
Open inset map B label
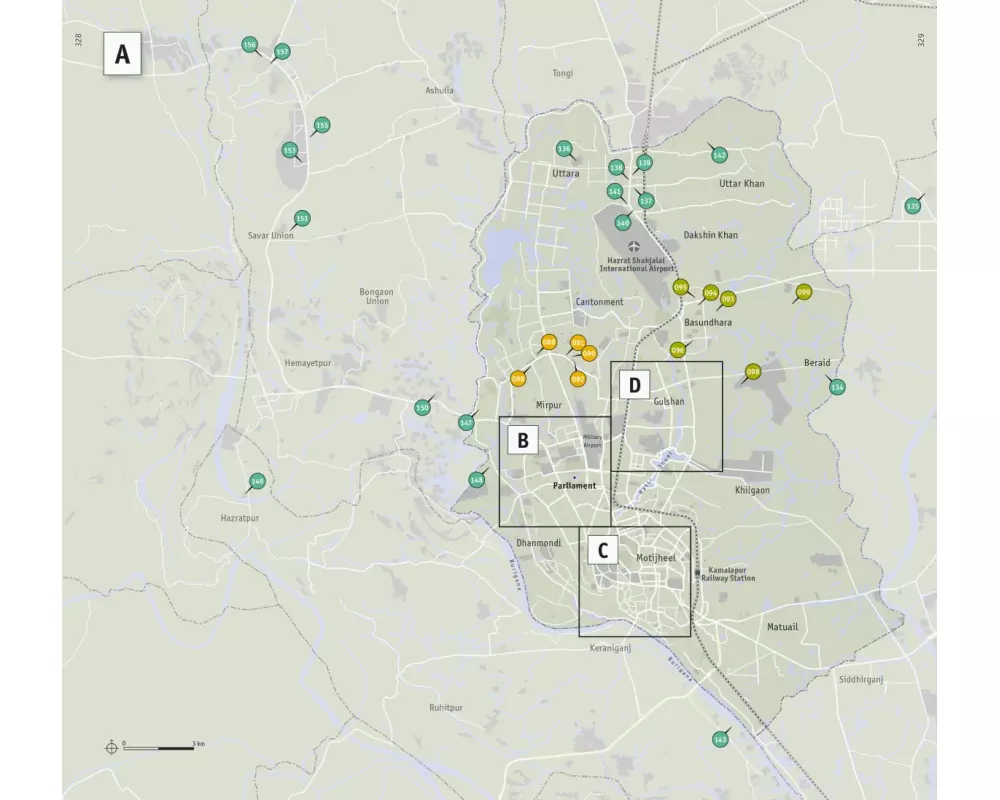[x=523, y=440]
